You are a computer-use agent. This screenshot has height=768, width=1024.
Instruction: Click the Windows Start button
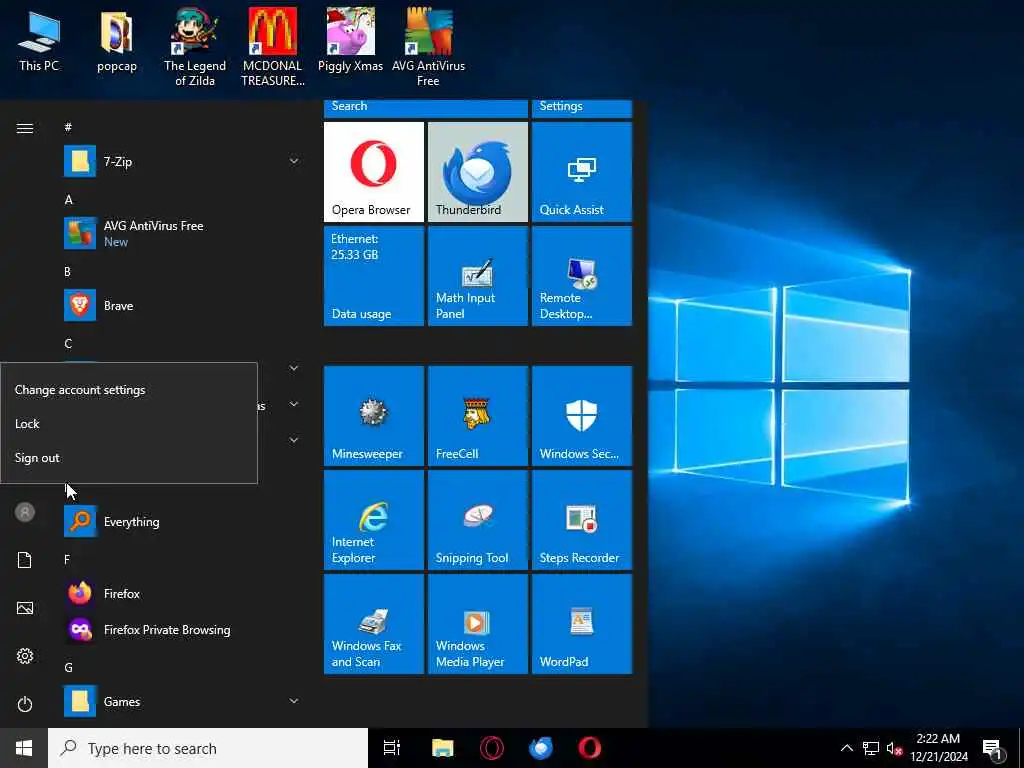tap(24, 748)
